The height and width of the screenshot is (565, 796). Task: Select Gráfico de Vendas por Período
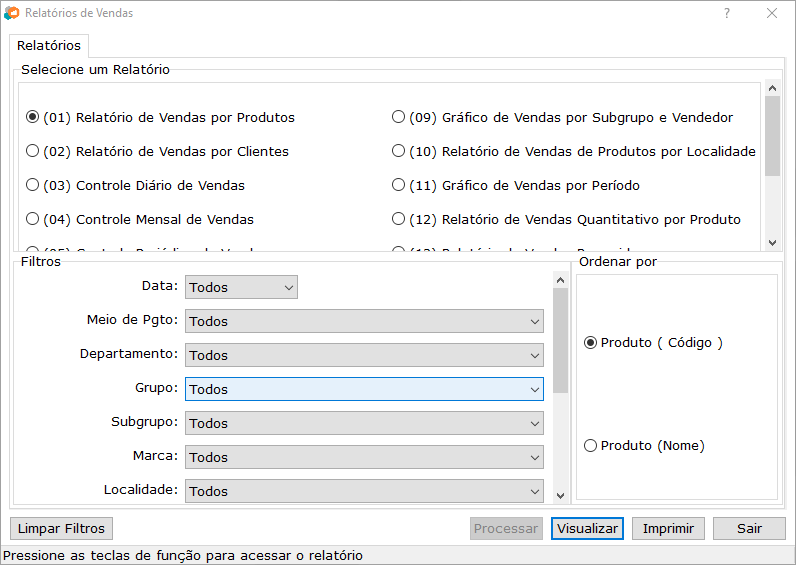coord(399,186)
